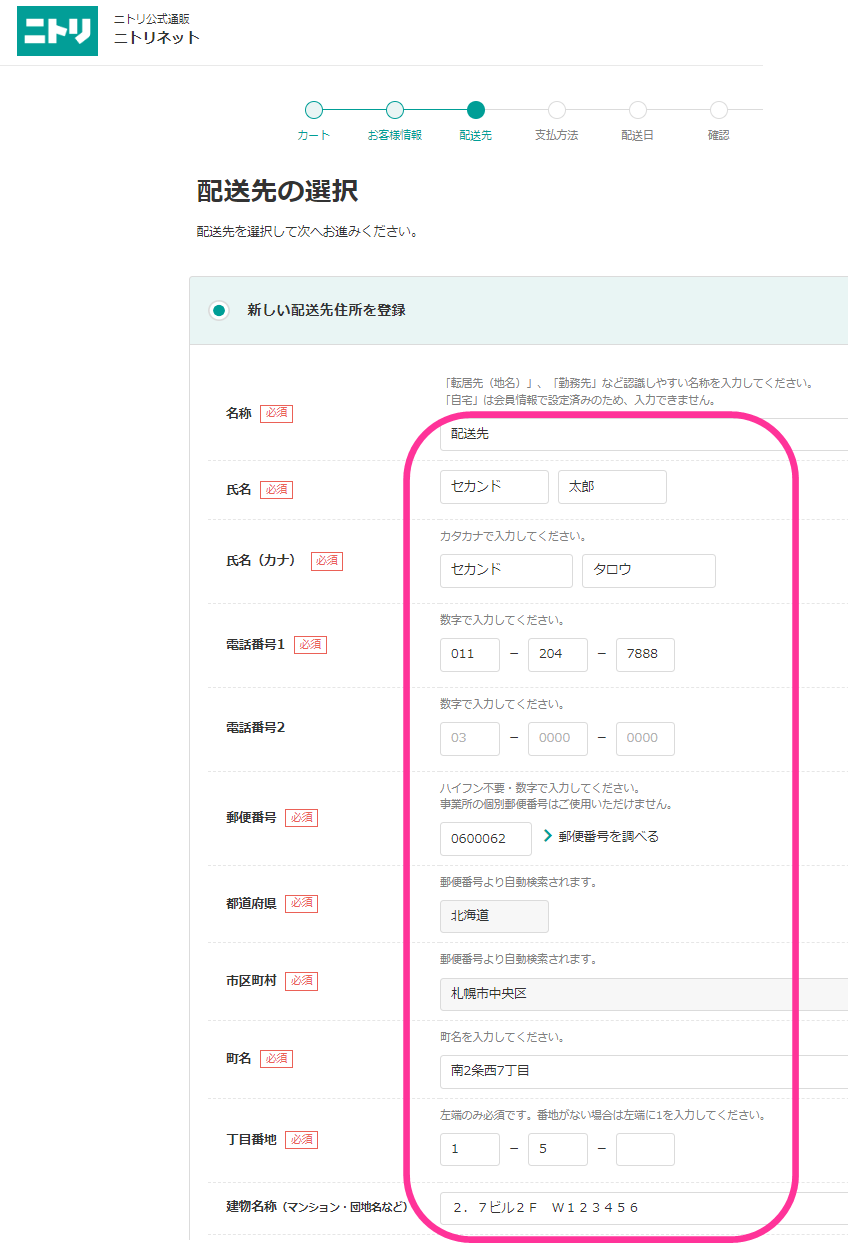Screen dimensions: 848x1243
Task: Click the phone 2 last field 0000
Action: 645,739
